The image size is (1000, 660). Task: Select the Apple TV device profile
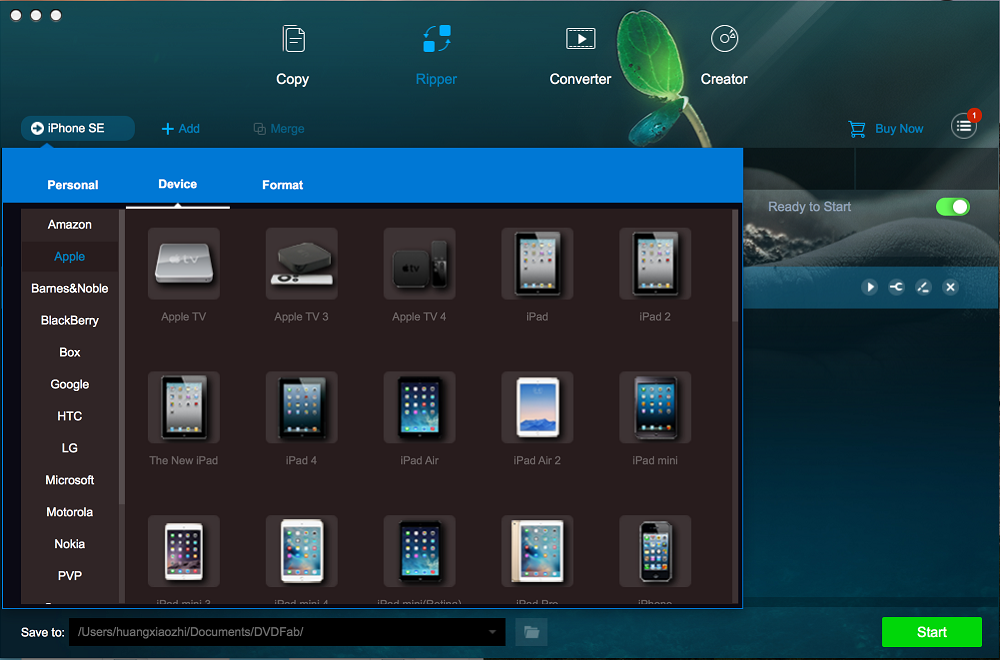tap(184, 263)
